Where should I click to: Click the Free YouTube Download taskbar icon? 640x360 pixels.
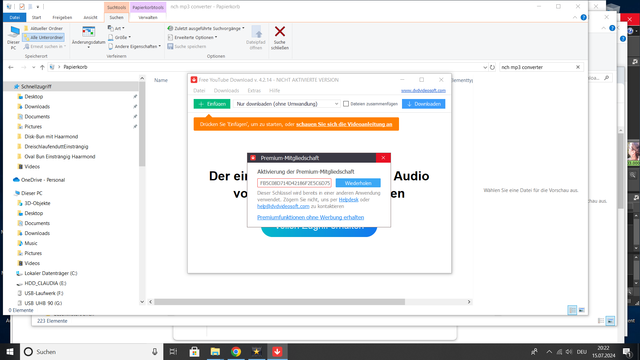coord(278,352)
